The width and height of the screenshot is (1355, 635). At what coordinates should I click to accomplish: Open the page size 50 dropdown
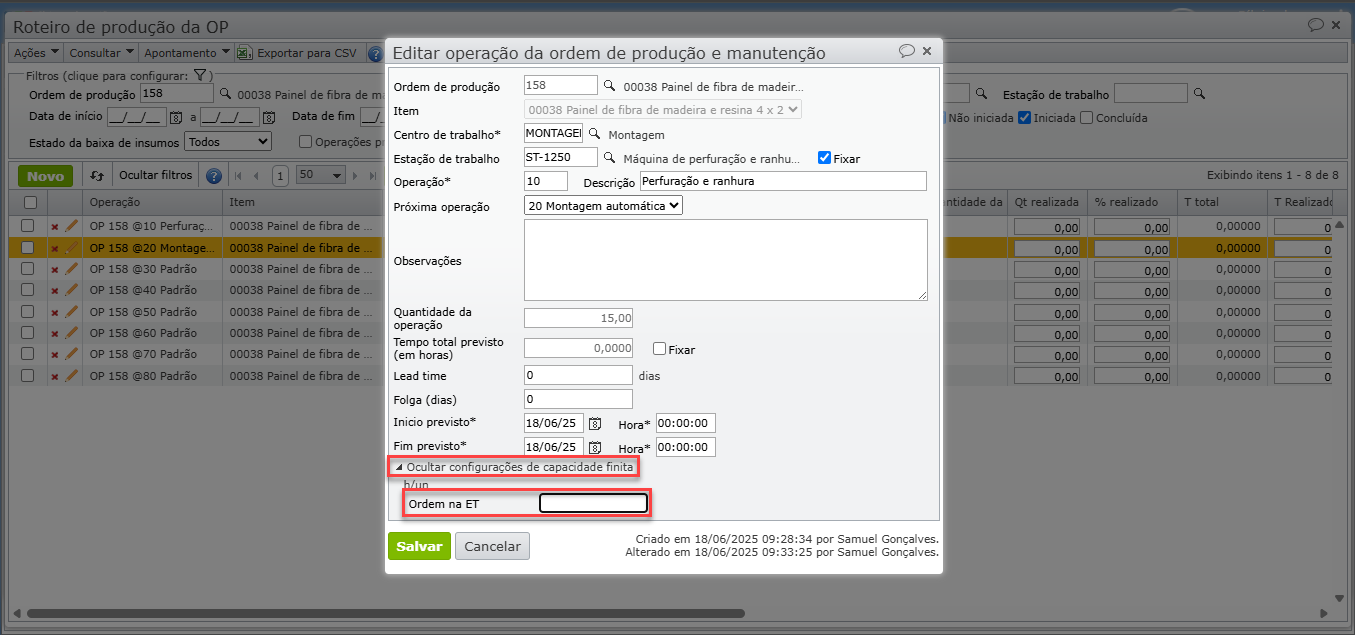click(x=321, y=175)
